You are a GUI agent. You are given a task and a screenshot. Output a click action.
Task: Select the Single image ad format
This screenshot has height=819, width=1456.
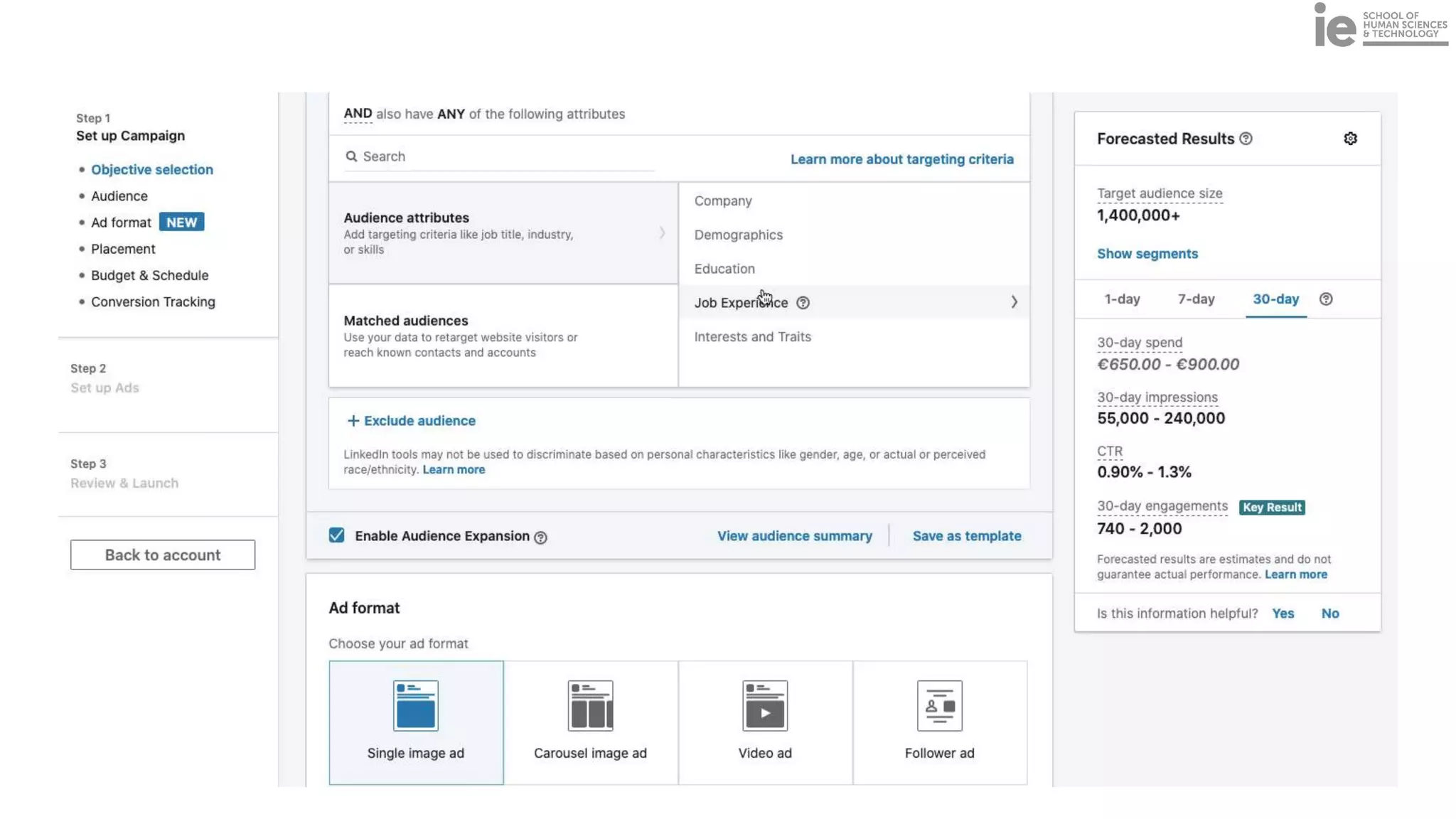[x=416, y=722]
